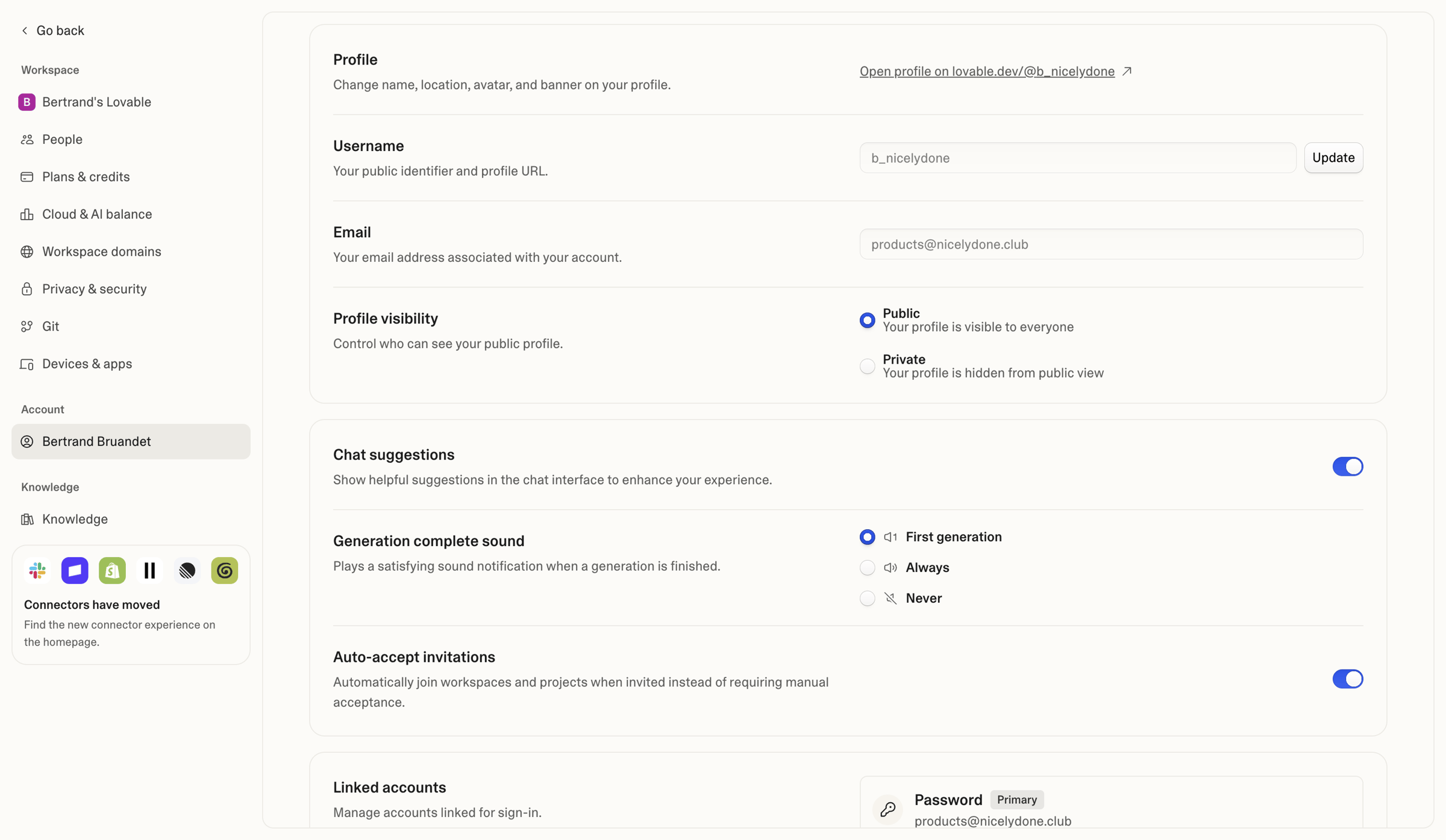
Task: Disable the Chat suggestions toggle
Action: click(1347, 467)
